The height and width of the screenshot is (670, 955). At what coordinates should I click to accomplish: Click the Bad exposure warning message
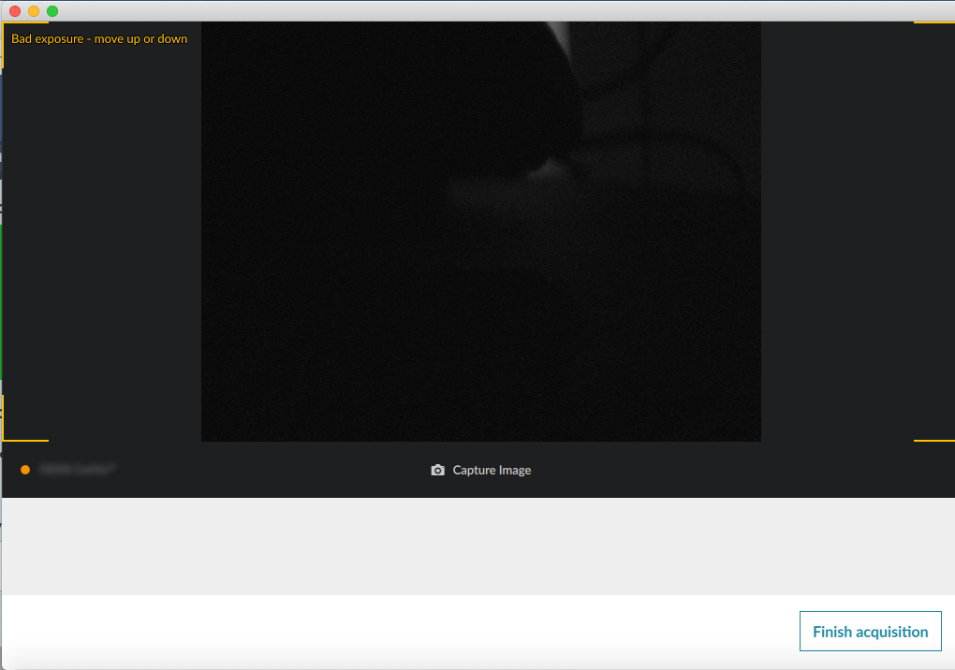[x=99, y=39]
